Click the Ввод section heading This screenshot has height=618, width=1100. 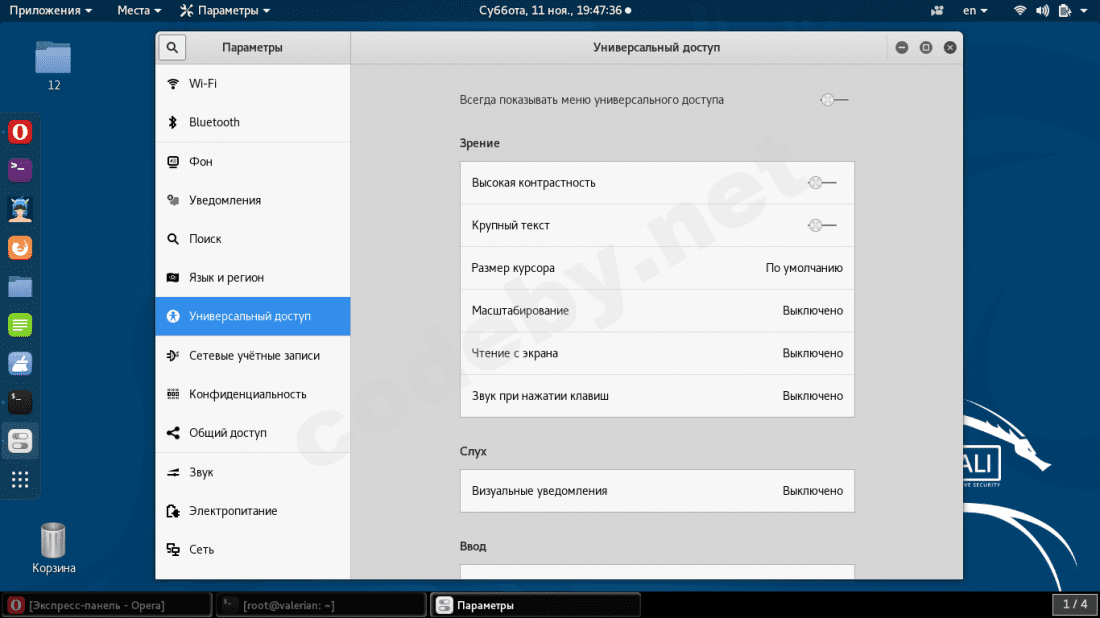click(473, 546)
